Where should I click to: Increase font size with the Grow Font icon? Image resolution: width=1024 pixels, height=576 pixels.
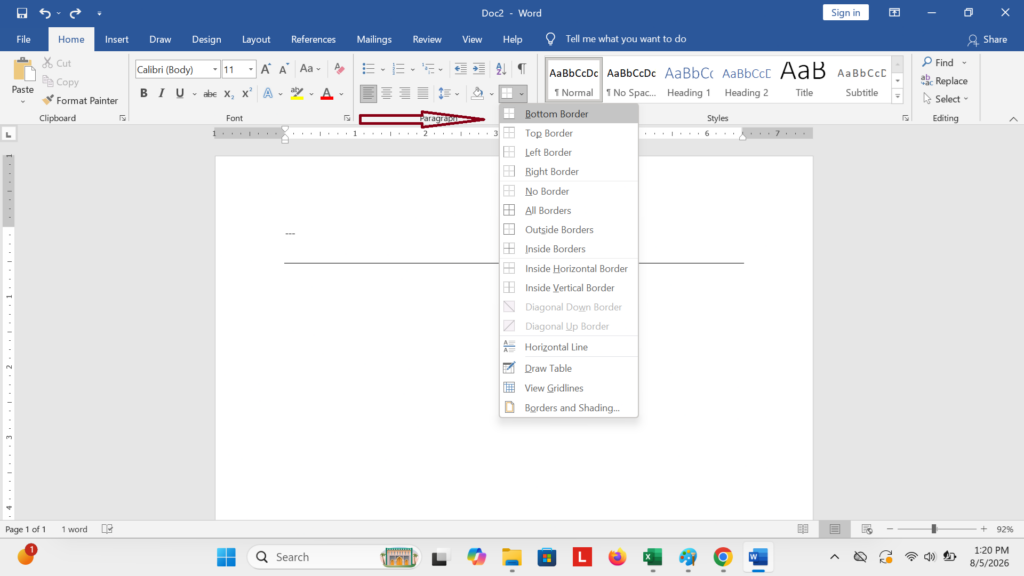pos(266,69)
